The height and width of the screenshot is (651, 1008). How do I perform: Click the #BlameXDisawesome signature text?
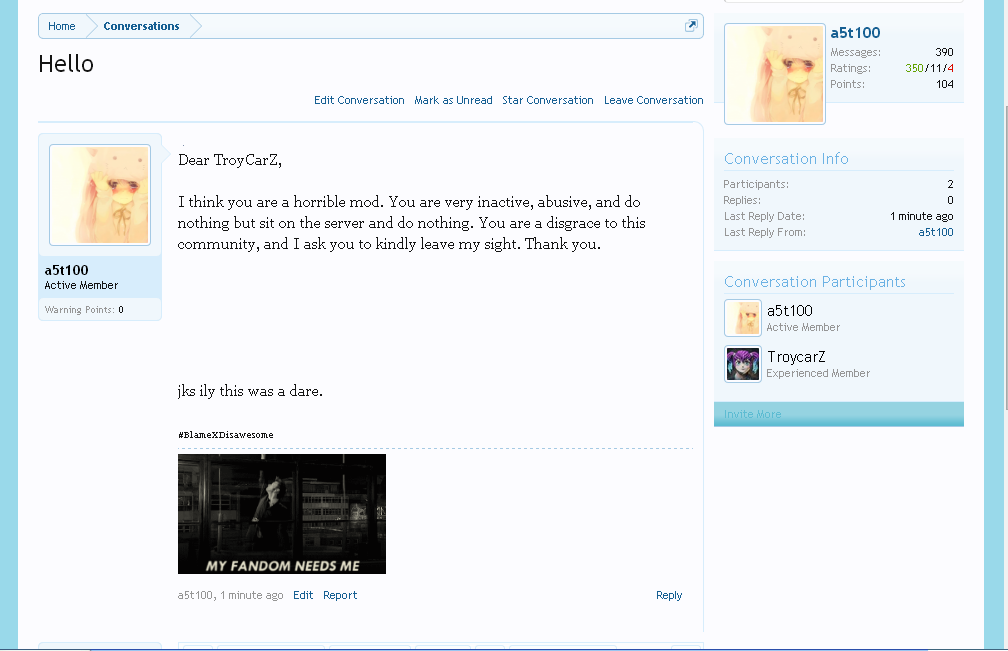(226, 435)
